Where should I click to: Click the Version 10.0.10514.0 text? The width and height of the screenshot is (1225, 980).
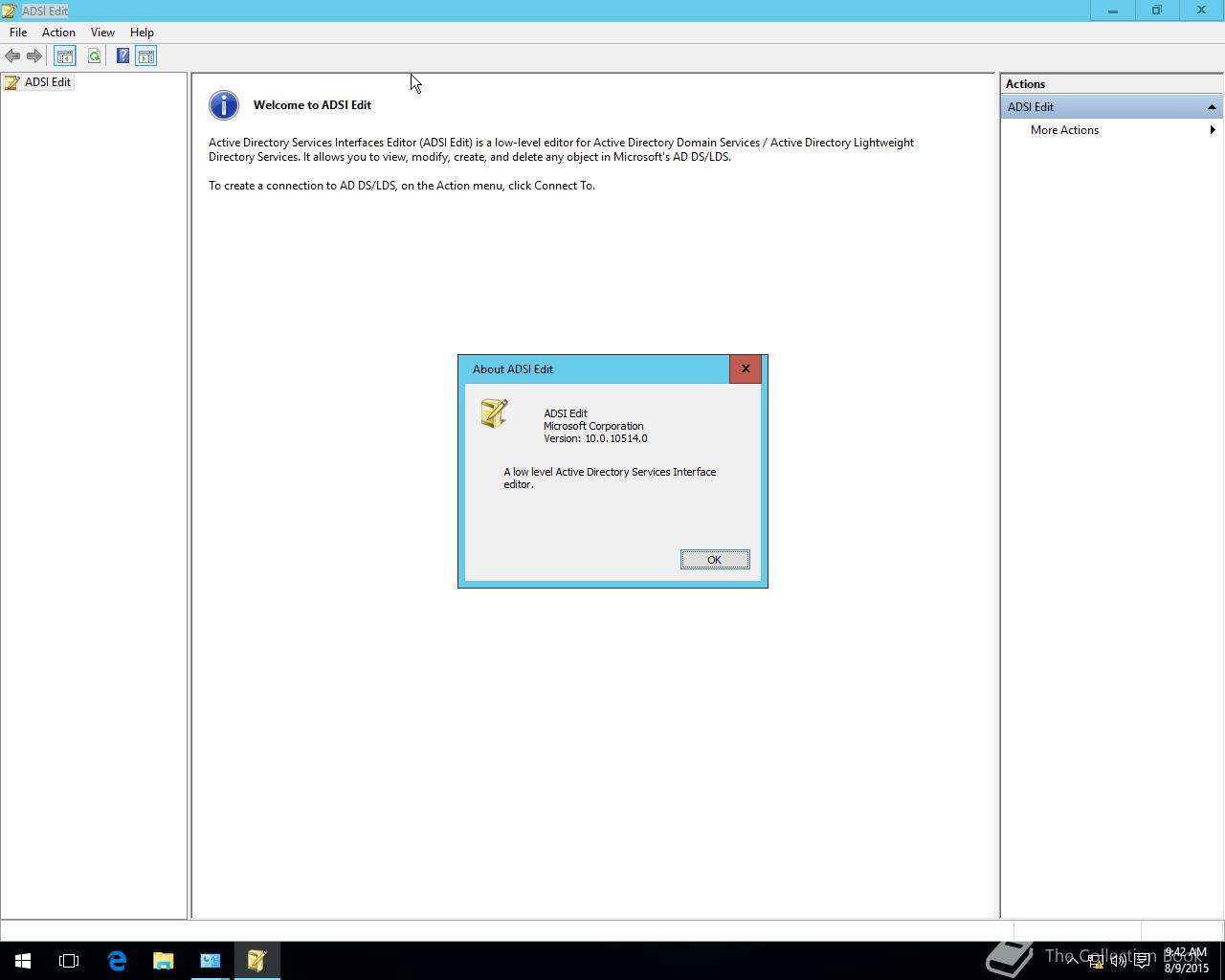[x=595, y=438]
